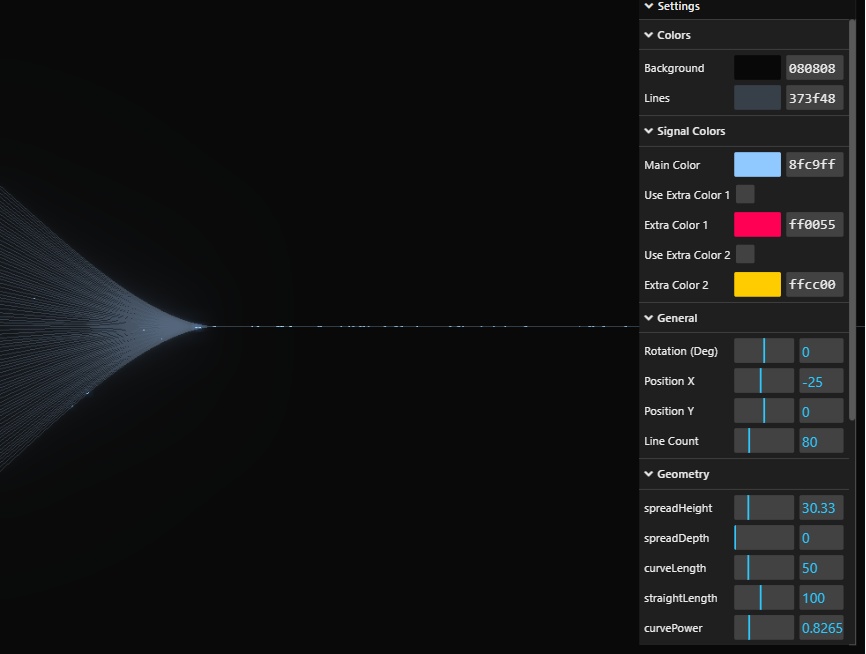Enable Use Extra Color 2 checkbox
Image resolution: width=866 pixels, height=654 pixels.
pyautogui.click(x=745, y=255)
